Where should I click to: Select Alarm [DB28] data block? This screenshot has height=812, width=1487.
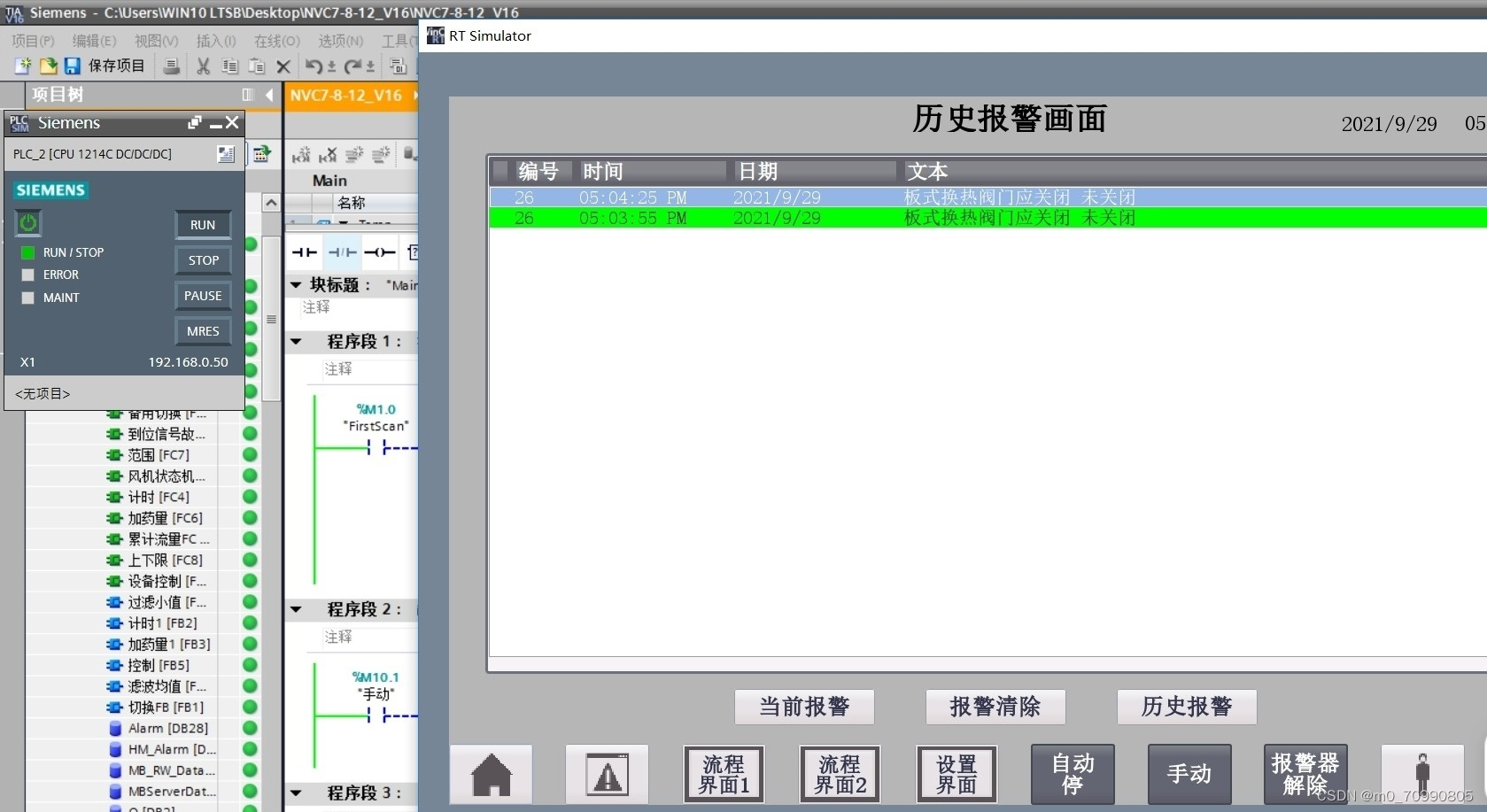click(x=167, y=729)
